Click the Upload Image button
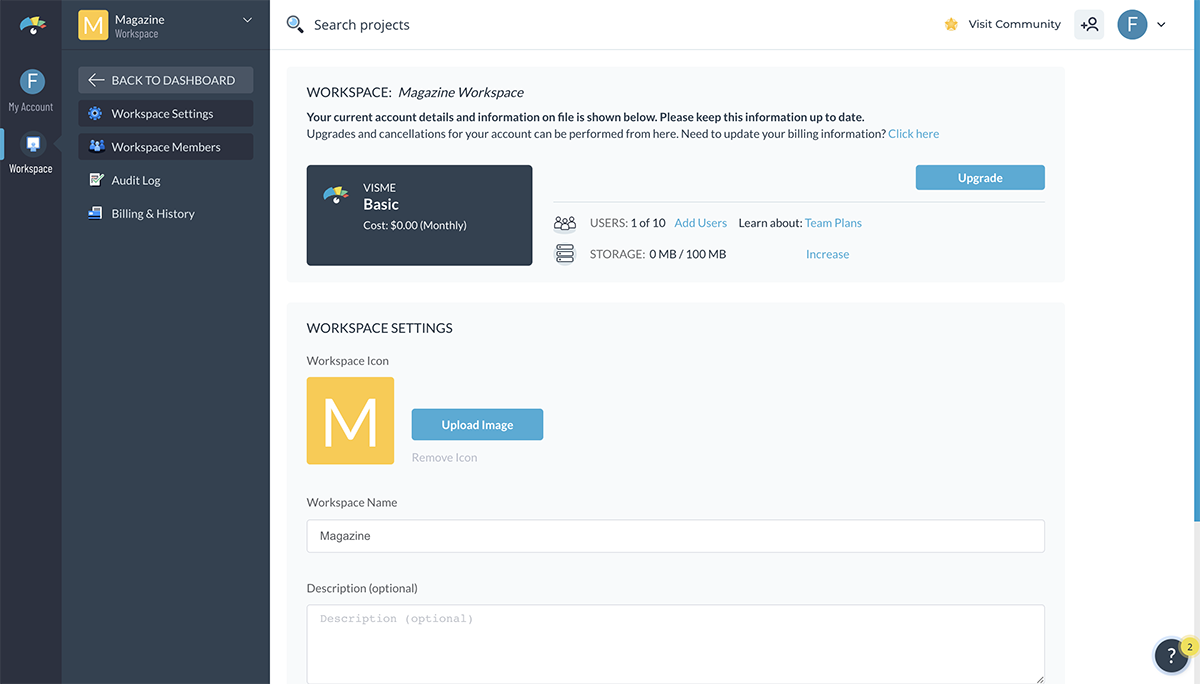The width and height of the screenshot is (1200, 684). pos(477,425)
